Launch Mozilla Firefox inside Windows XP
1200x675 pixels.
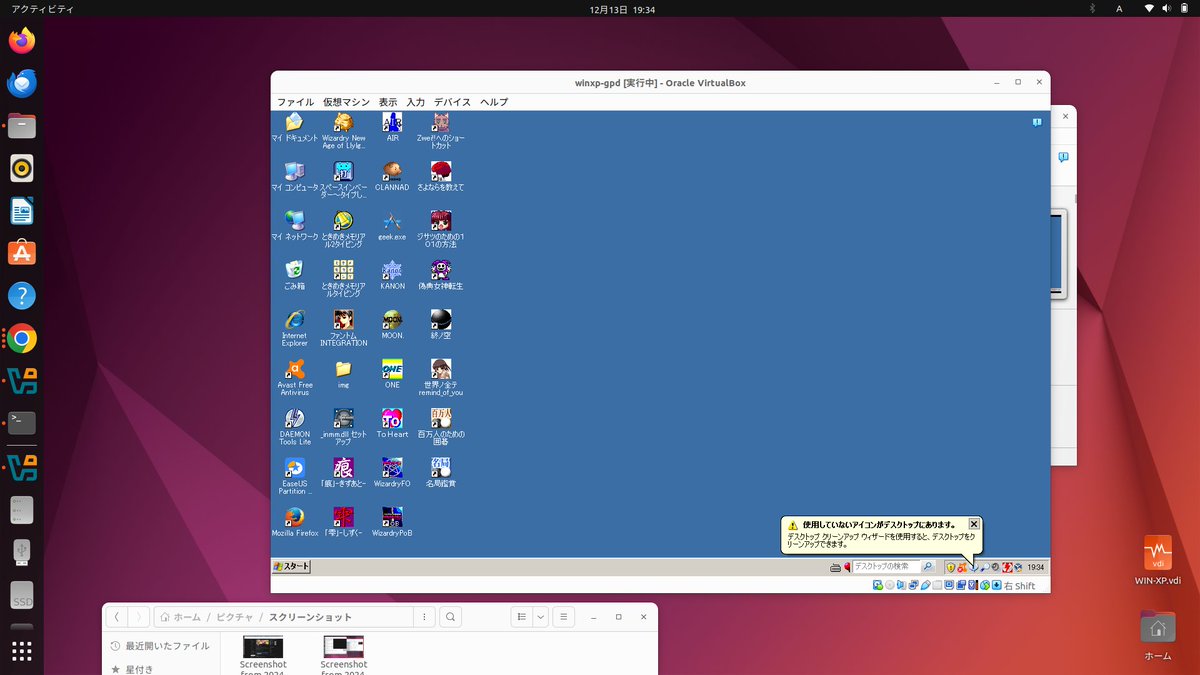click(x=294, y=521)
